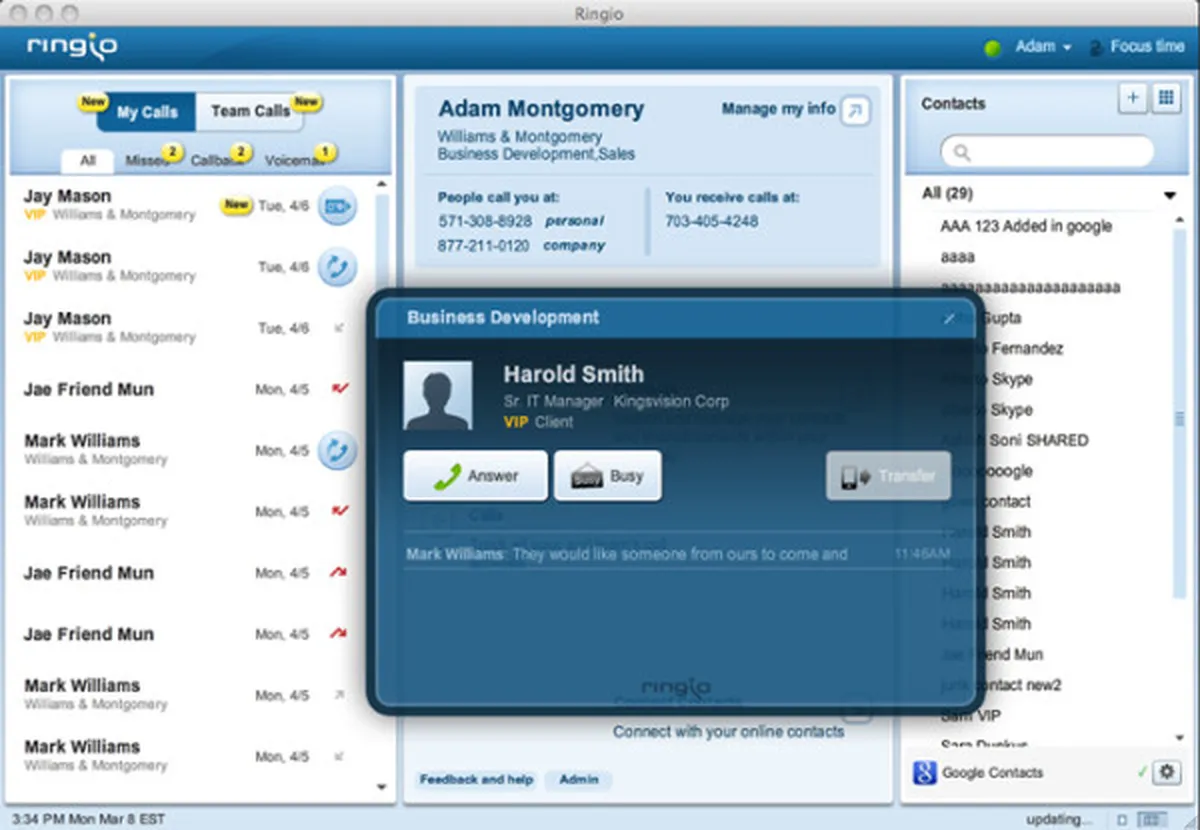Image resolution: width=1200 pixels, height=830 pixels.
Task: Click Harold Smith's avatar picture
Action: [x=438, y=396]
